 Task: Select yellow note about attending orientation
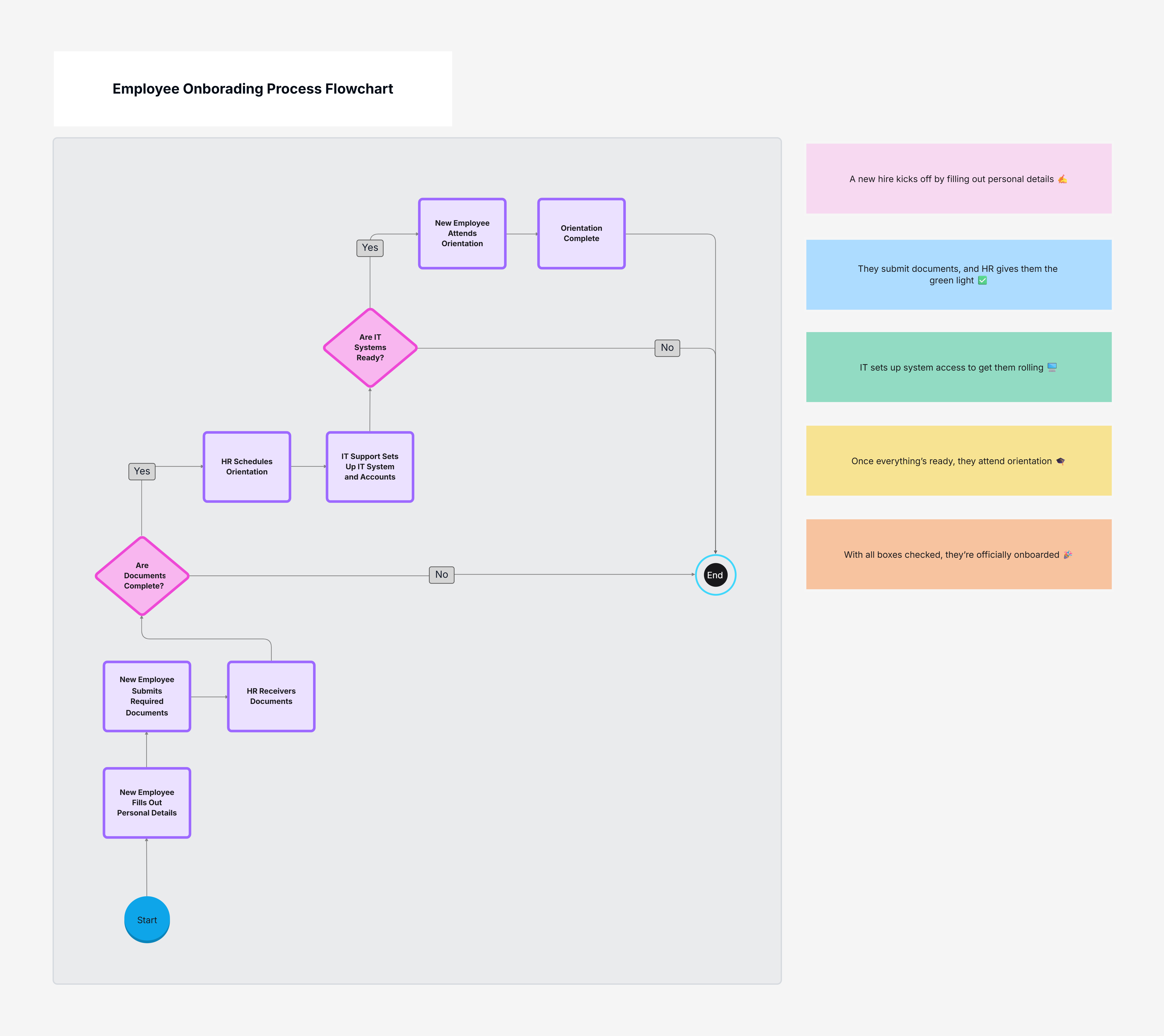pos(959,460)
